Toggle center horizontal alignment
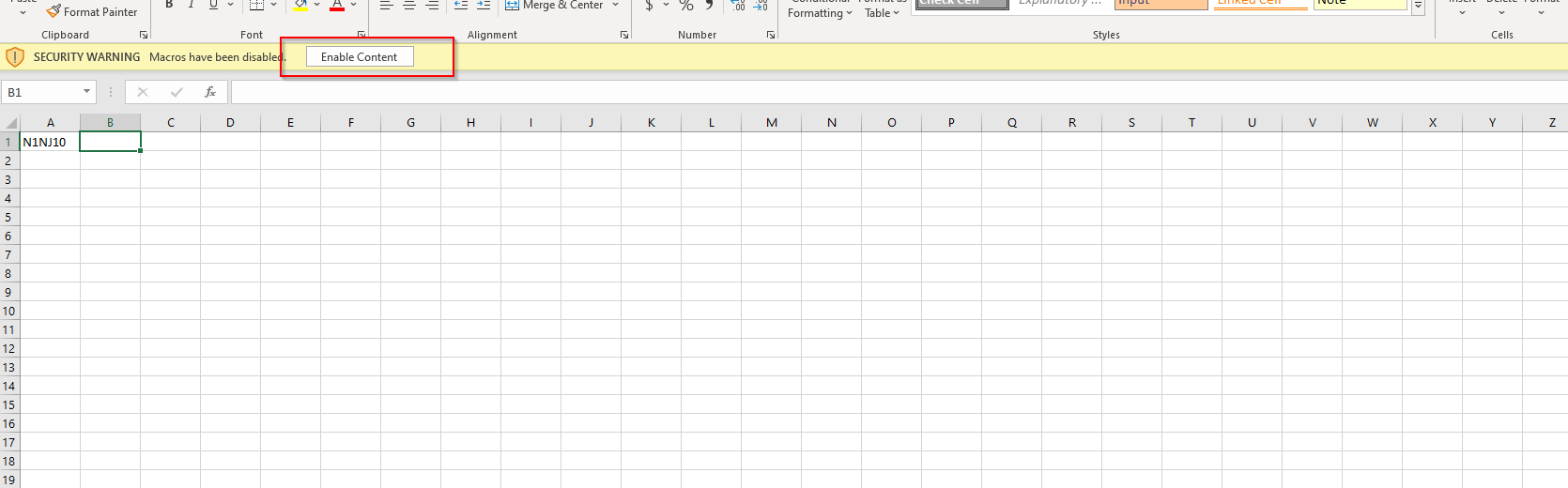 coord(409,6)
